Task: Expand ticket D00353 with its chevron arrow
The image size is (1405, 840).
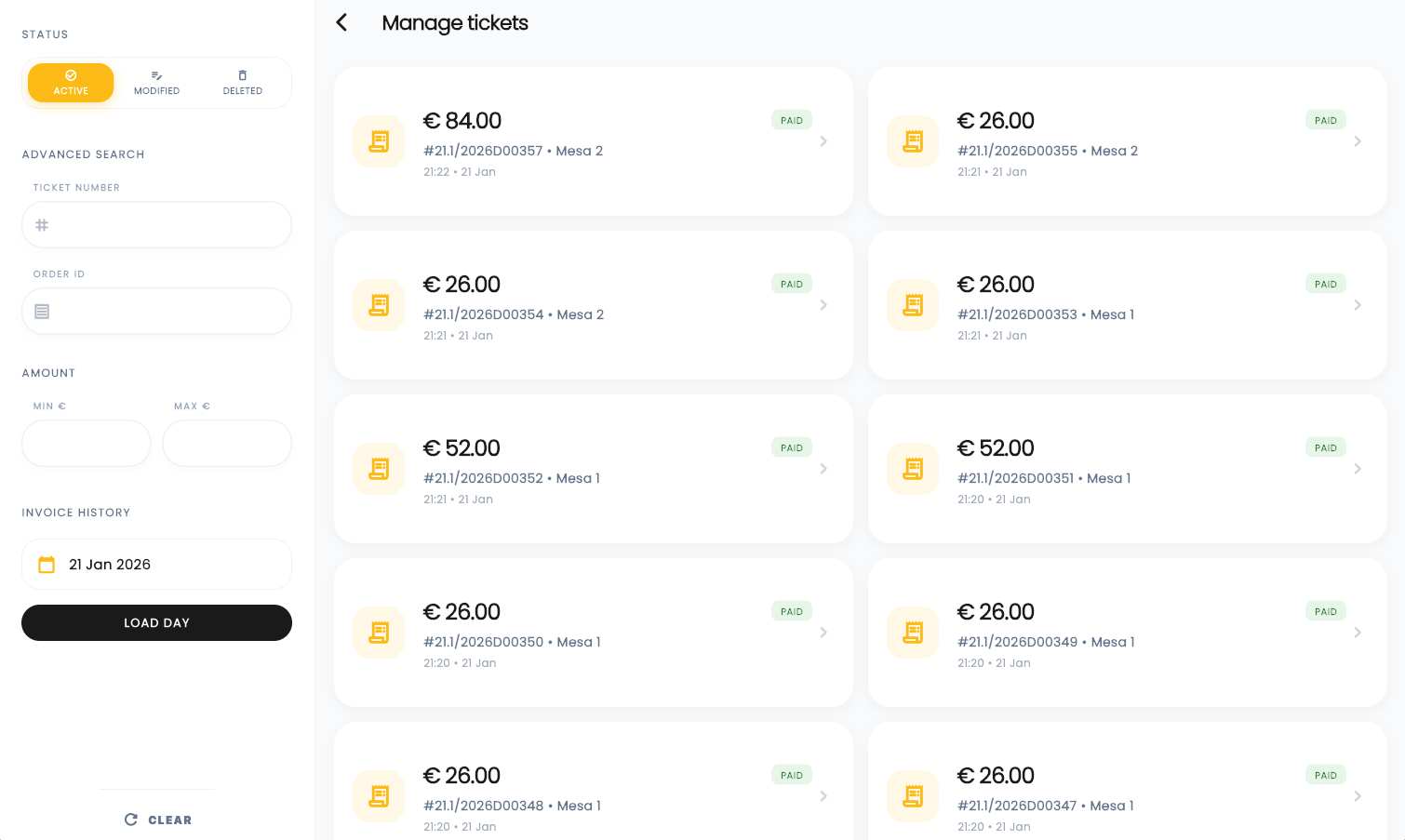Action: [x=1358, y=305]
